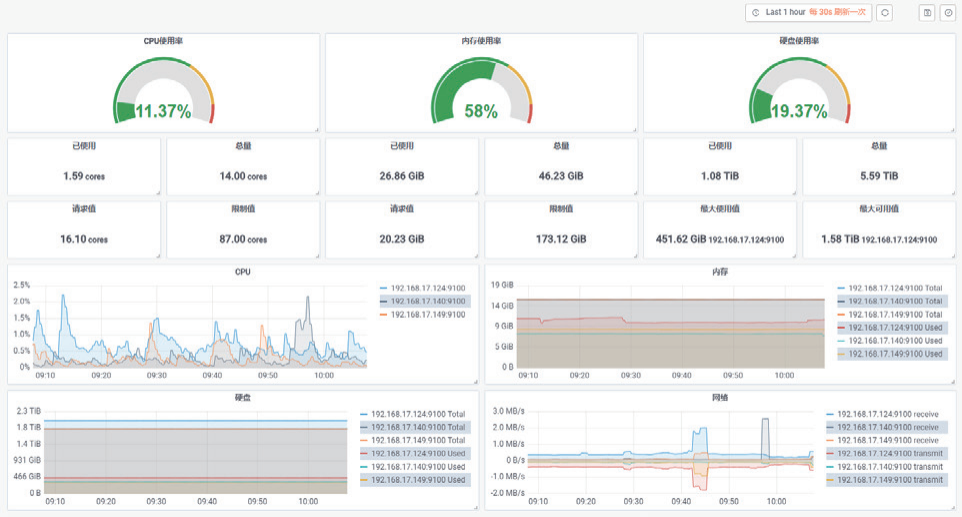Click the 14.00 cores 总量 stat panel
Viewport: 962px width, 517px height.
(x=243, y=167)
